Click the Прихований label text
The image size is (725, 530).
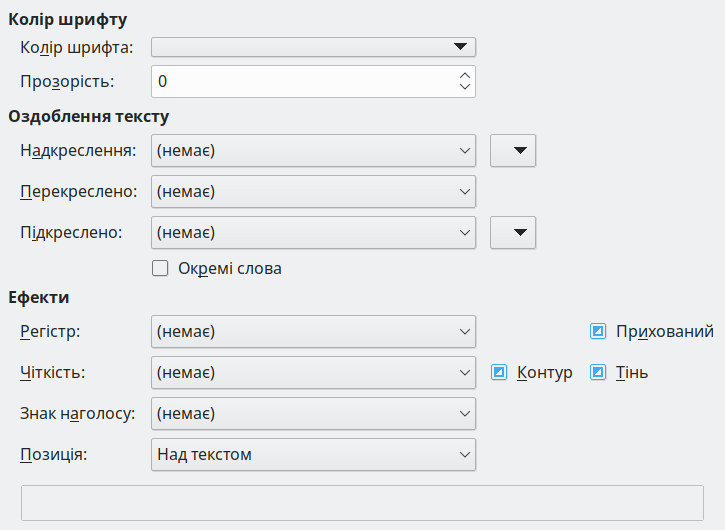pyautogui.click(x=665, y=331)
